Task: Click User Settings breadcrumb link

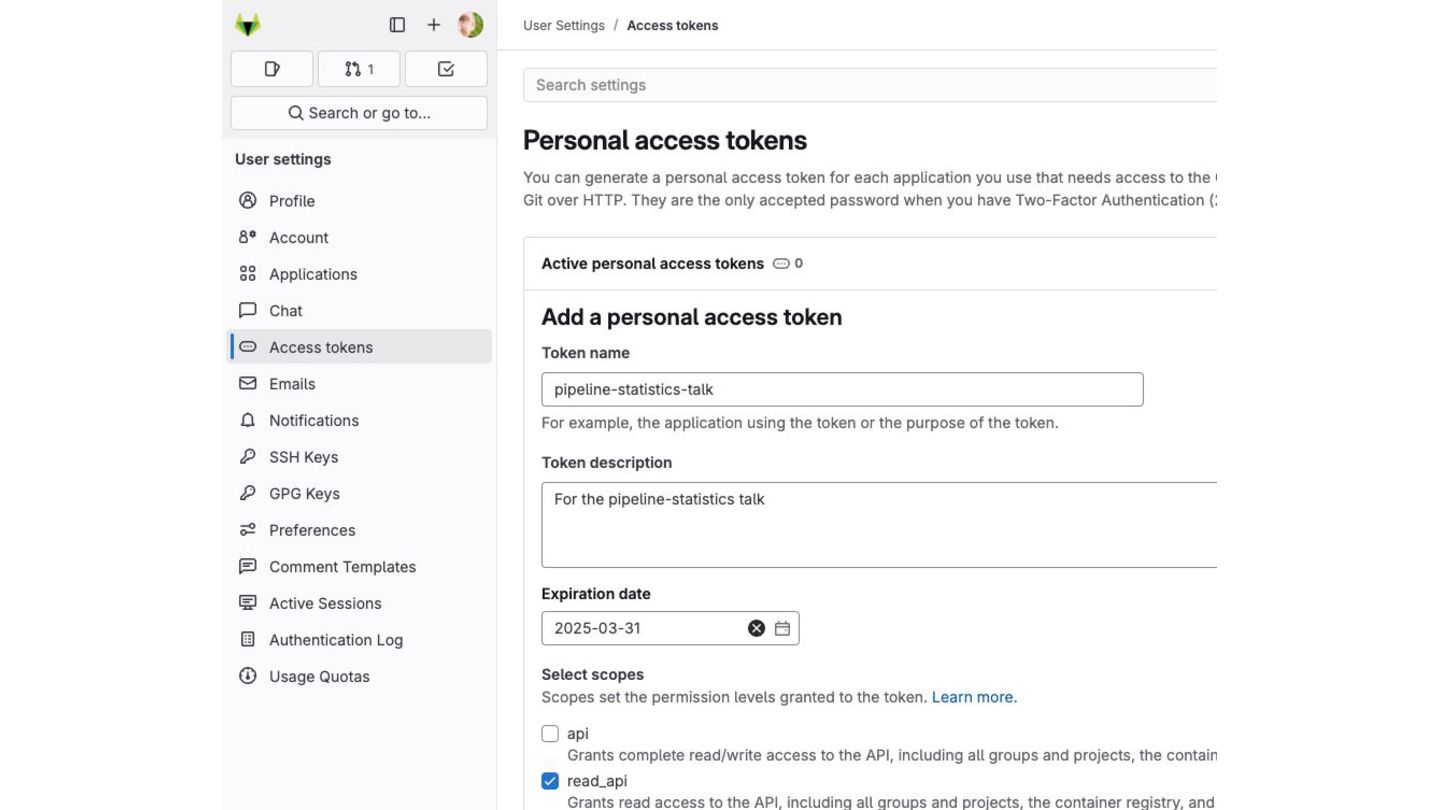Action: pyautogui.click(x=564, y=25)
